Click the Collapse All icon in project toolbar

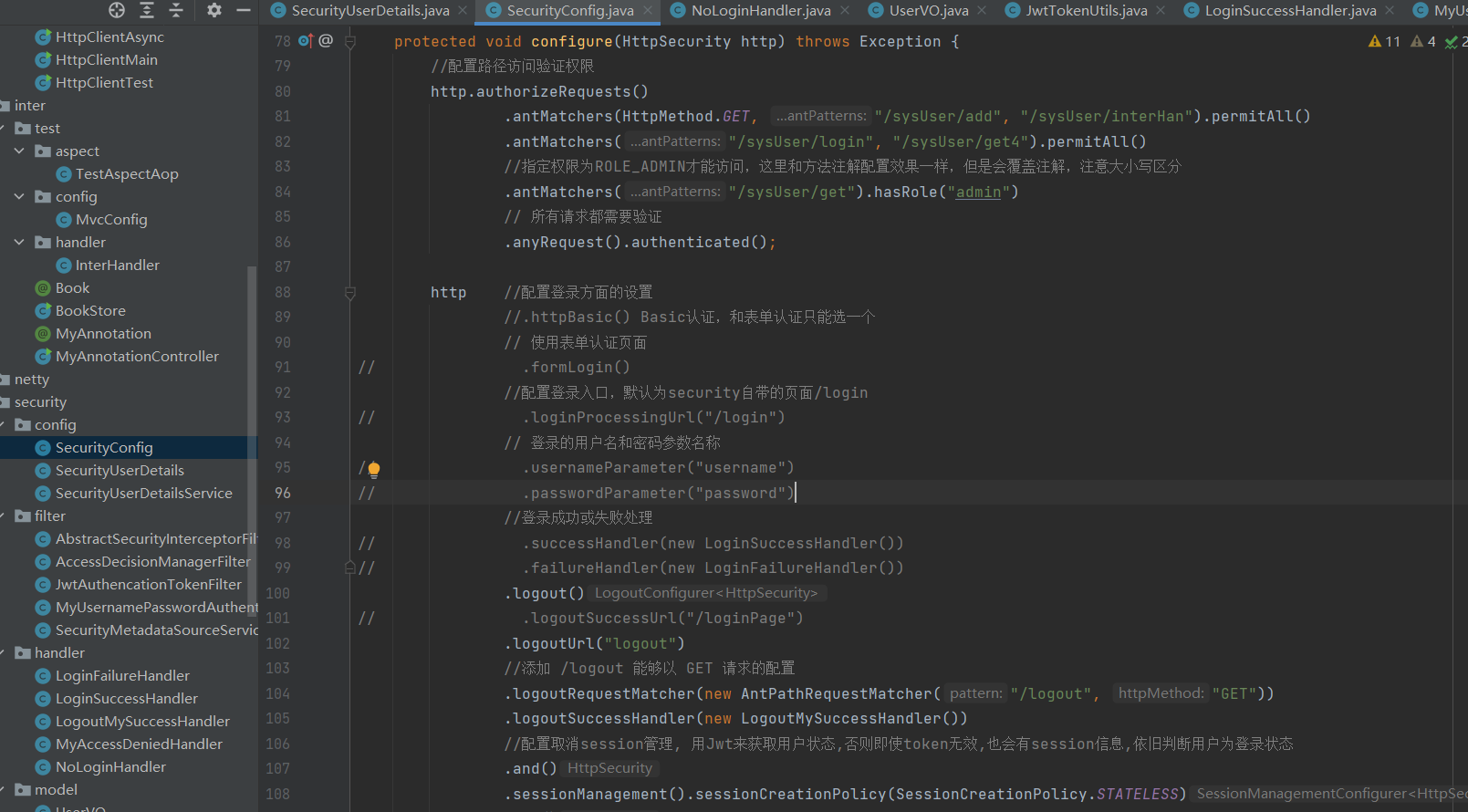[177, 10]
